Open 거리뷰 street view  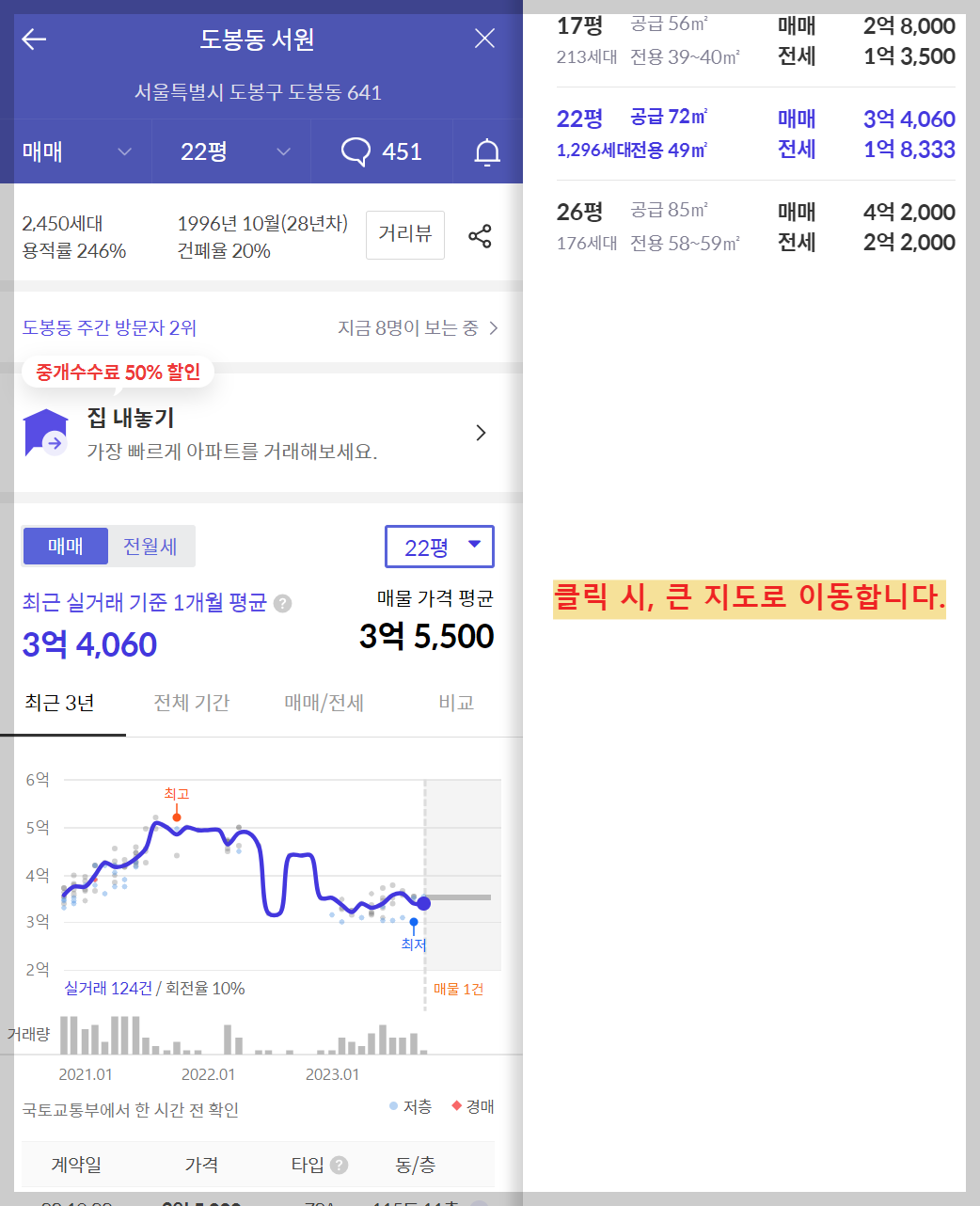pos(404,235)
